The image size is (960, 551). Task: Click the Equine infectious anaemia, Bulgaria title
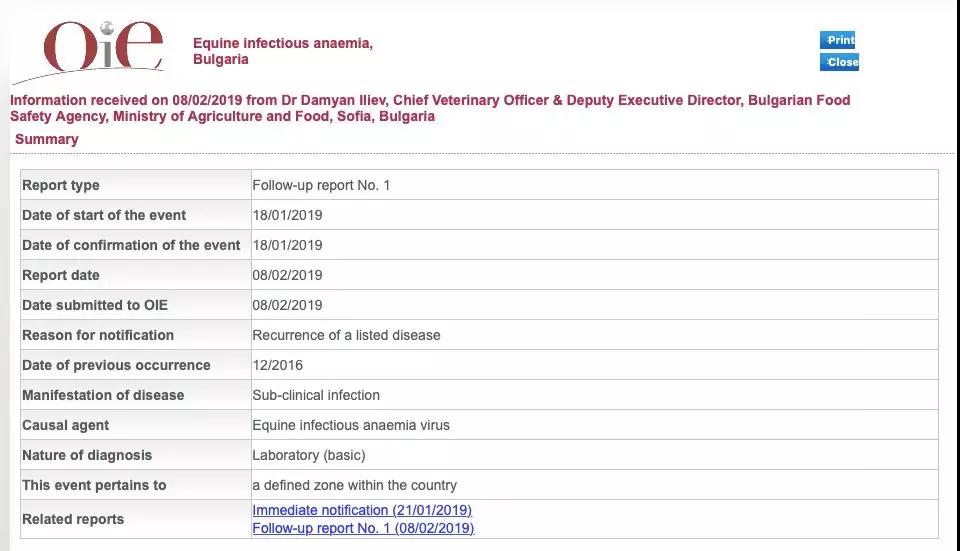(x=283, y=51)
